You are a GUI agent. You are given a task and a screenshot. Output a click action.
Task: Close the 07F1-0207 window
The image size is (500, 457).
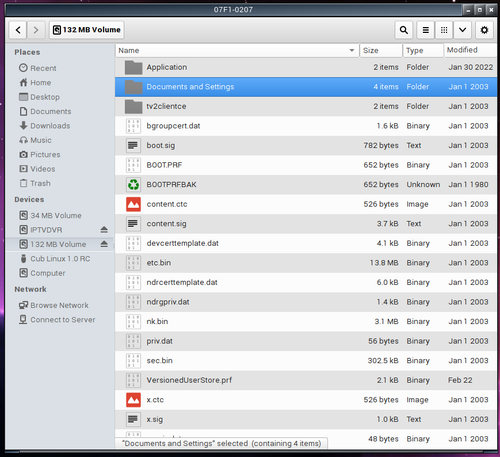coord(491,10)
